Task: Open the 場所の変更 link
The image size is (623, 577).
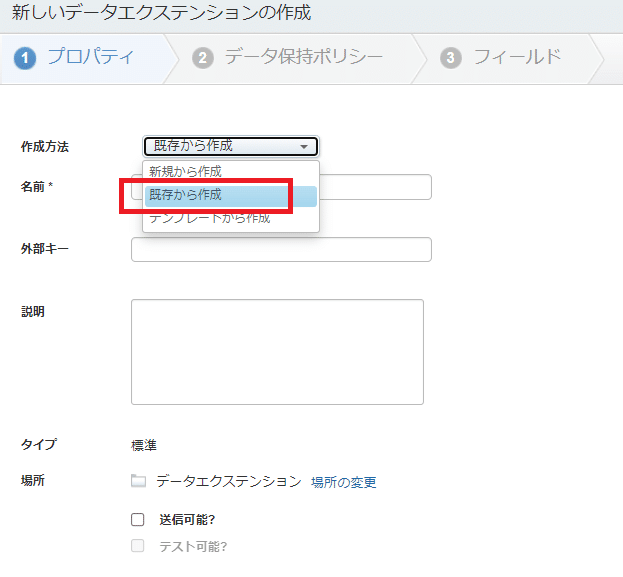Action: [344, 482]
